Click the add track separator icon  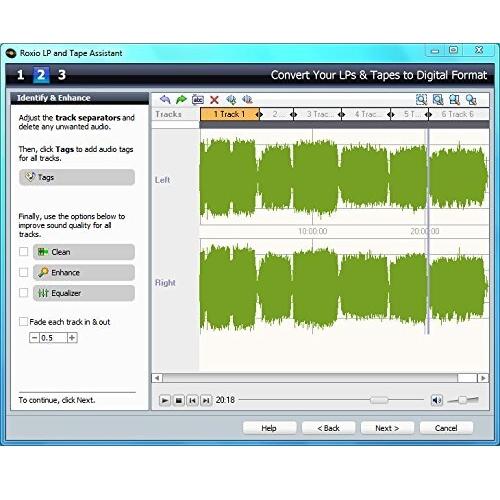tap(231, 99)
